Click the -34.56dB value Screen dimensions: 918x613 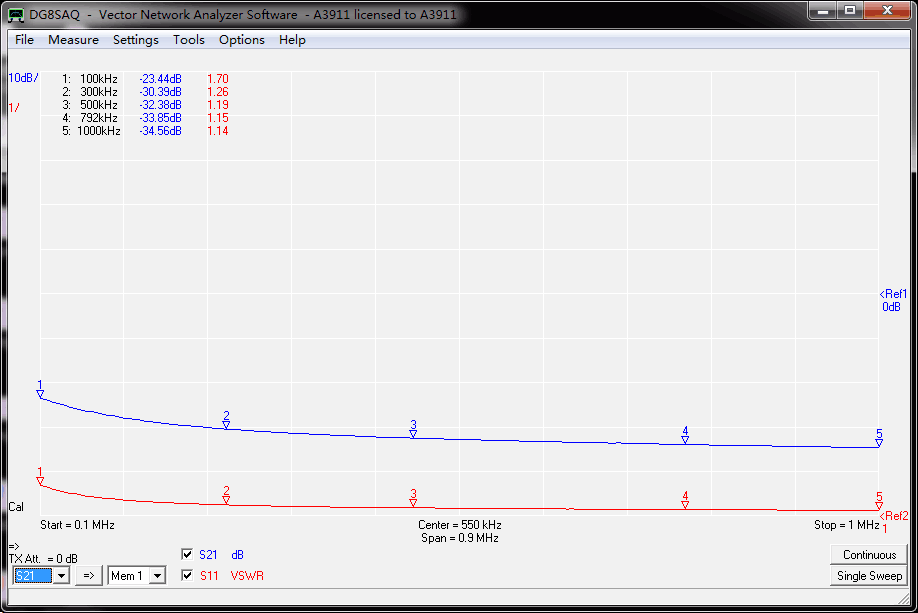tap(160, 131)
